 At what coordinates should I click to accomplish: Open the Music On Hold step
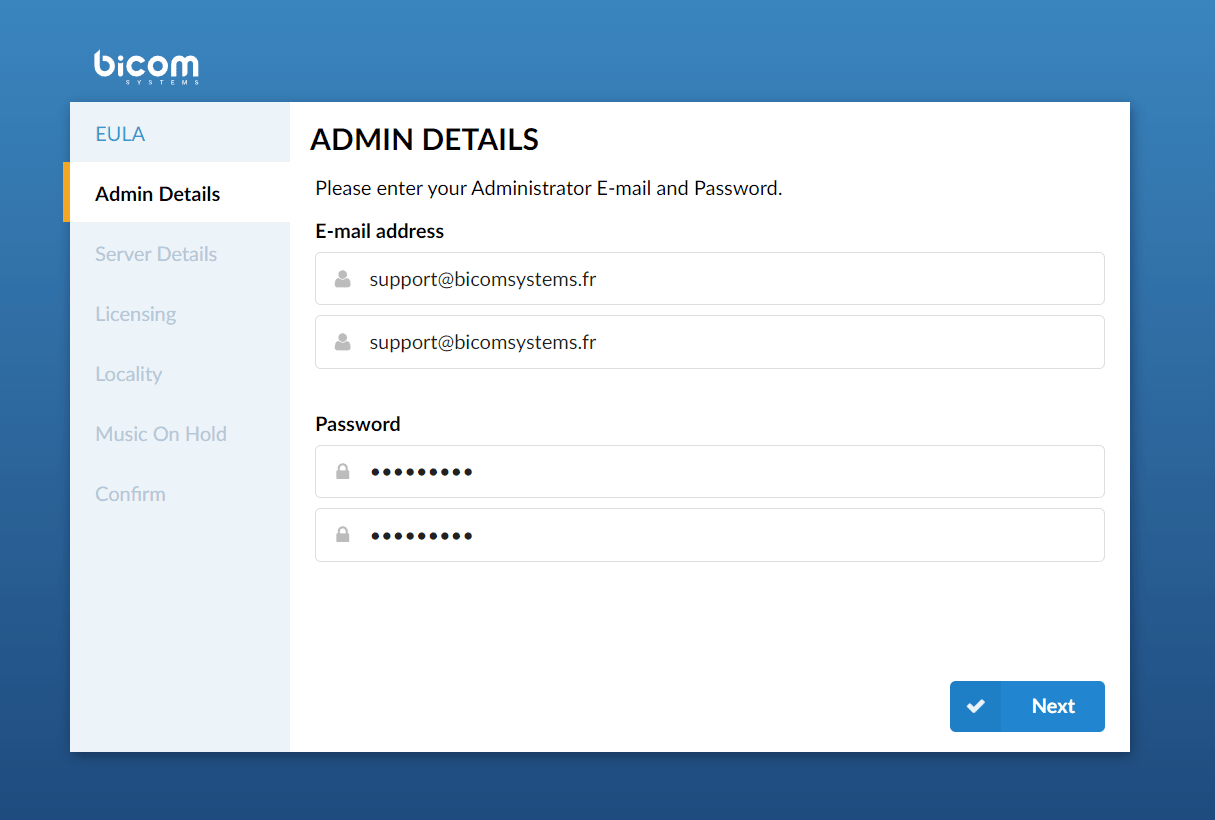[161, 434]
